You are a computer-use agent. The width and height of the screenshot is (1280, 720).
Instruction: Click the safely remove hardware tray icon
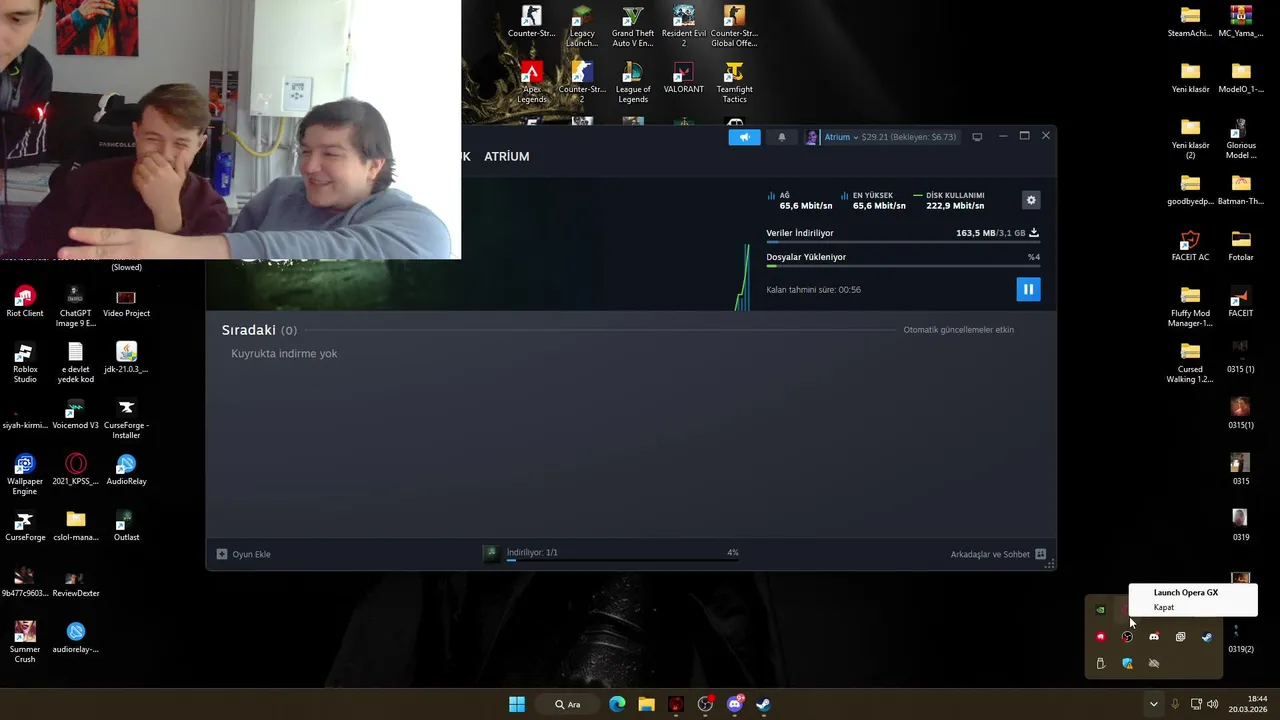pyautogui.click(x=1100, y=663)
